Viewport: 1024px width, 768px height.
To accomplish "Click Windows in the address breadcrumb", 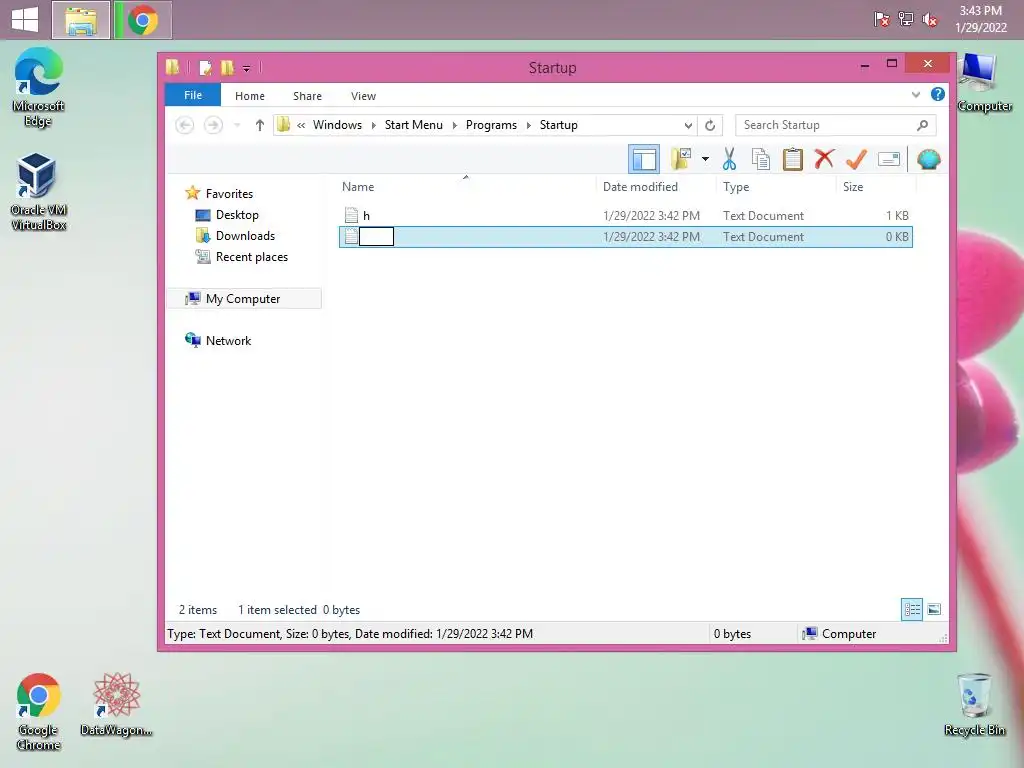I will coord(337,125).
